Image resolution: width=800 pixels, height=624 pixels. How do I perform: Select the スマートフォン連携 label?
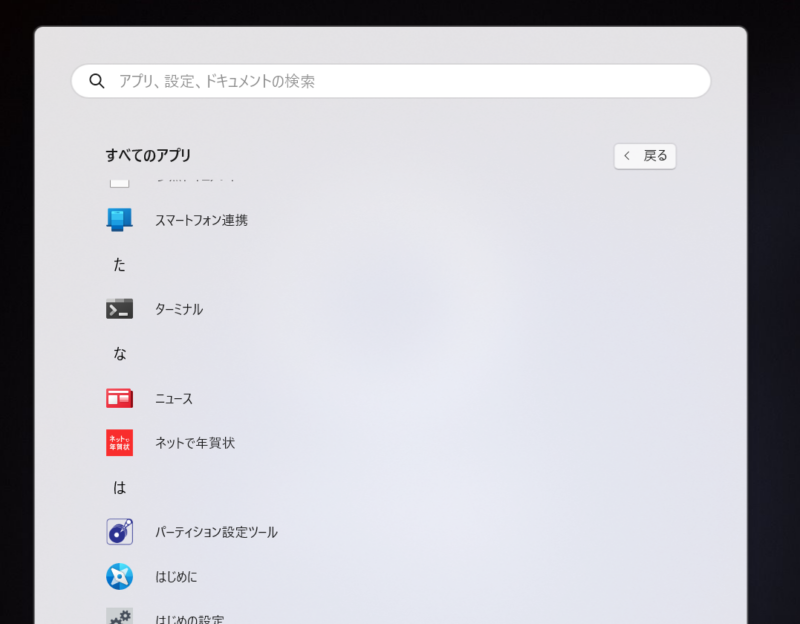[202, 220]
